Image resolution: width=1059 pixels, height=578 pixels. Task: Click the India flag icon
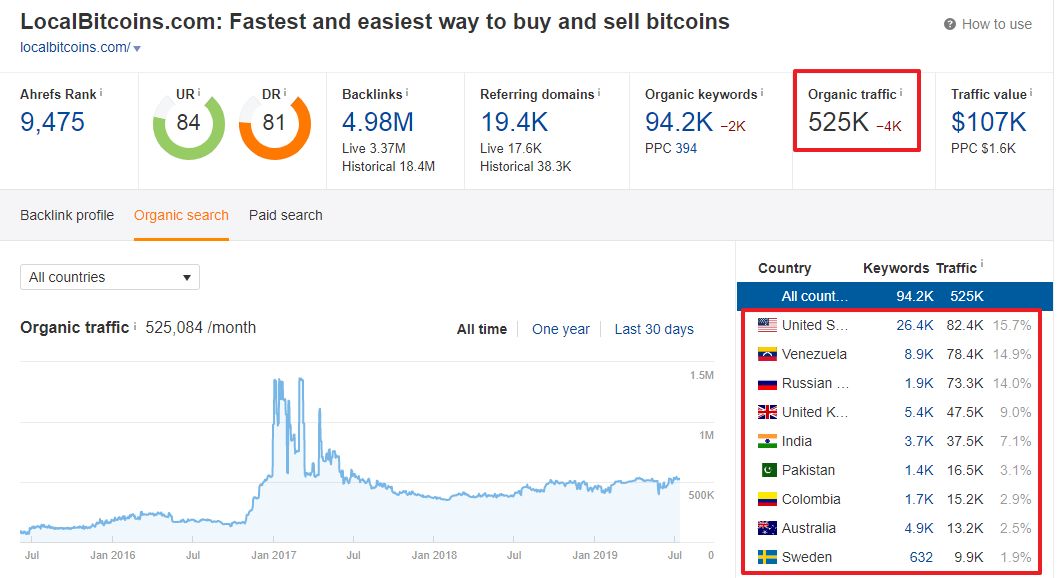(767, 442)
